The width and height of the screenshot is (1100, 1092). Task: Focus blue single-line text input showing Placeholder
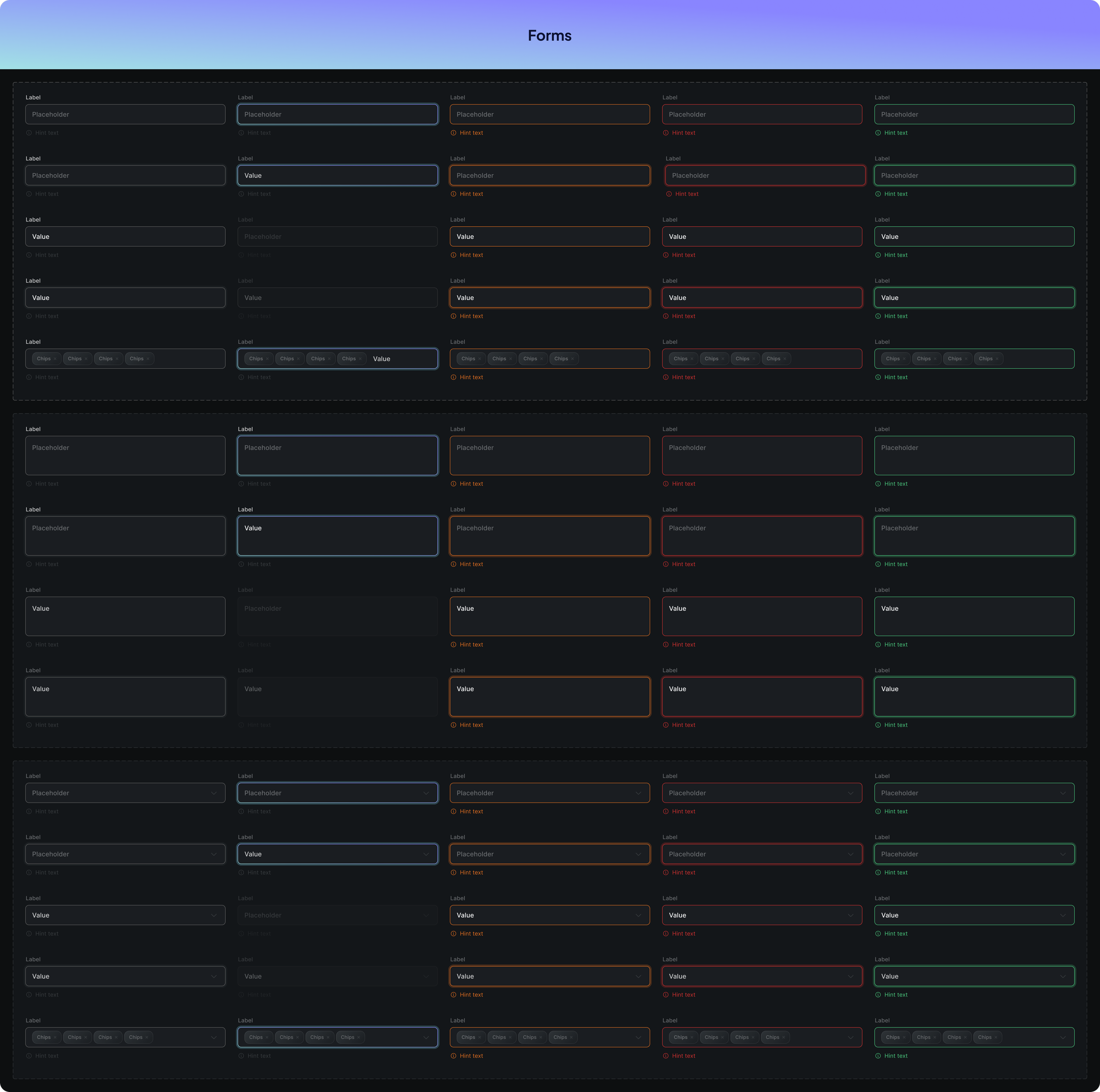click(x=337, y=114)
